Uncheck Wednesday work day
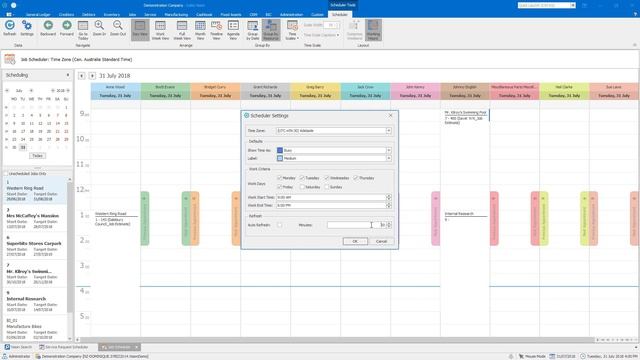 click(x=327, y=178)
